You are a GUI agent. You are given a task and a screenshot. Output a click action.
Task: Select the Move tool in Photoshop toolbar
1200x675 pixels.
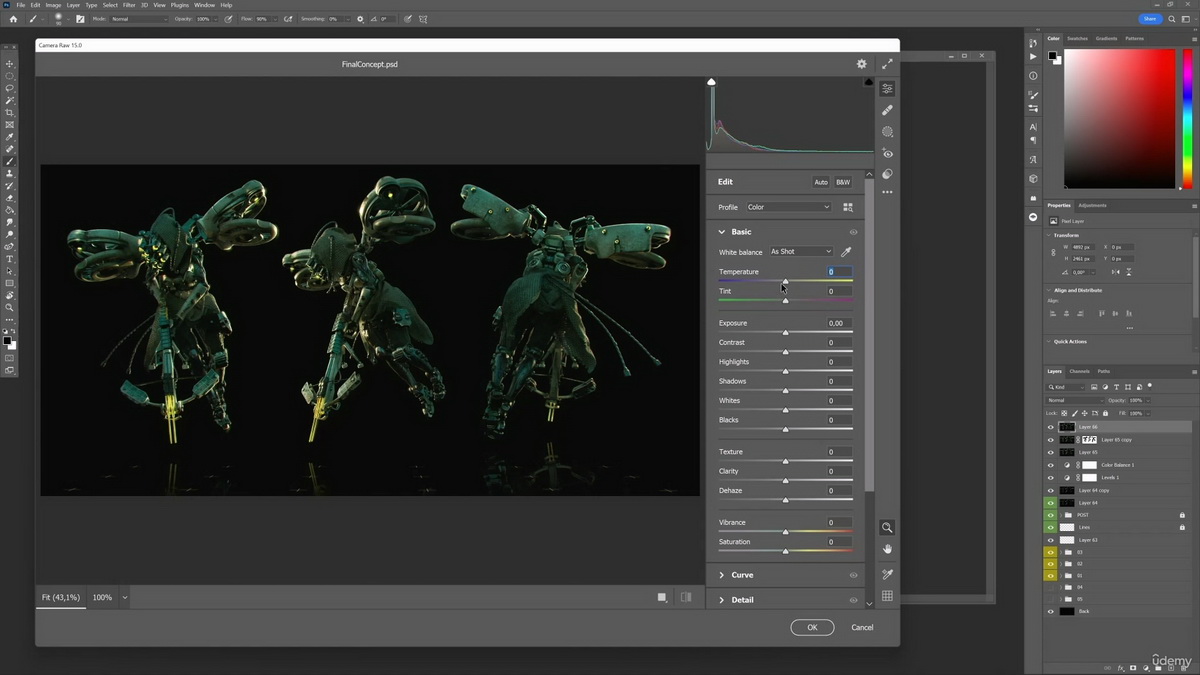click(10, 64)
